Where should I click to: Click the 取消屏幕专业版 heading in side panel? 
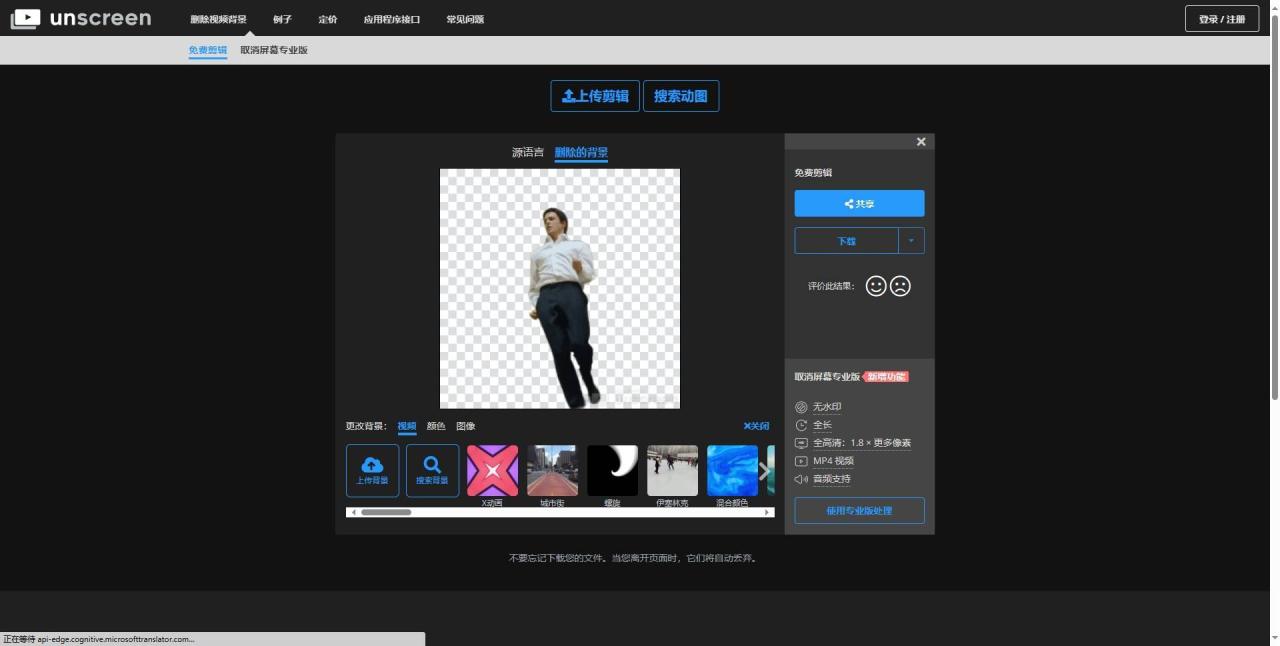coord(827,377)
